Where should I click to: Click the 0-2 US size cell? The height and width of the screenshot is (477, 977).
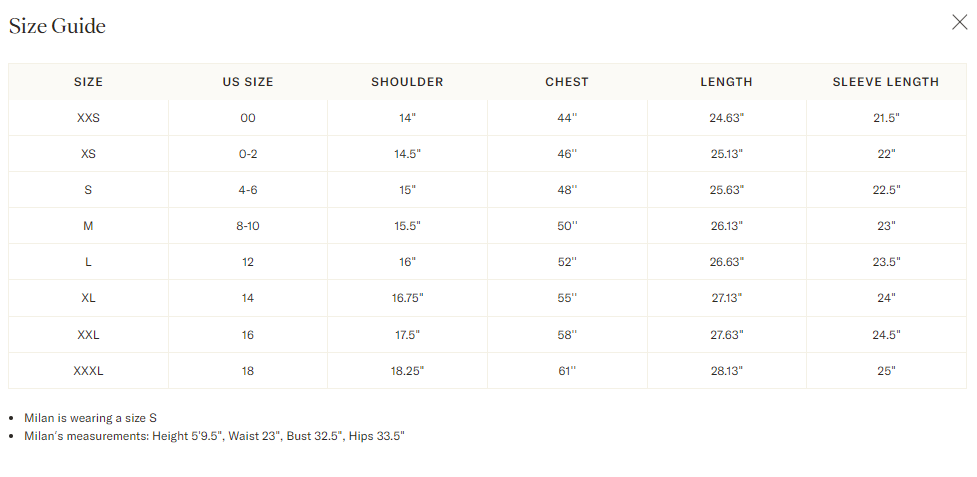coord(248,154)
